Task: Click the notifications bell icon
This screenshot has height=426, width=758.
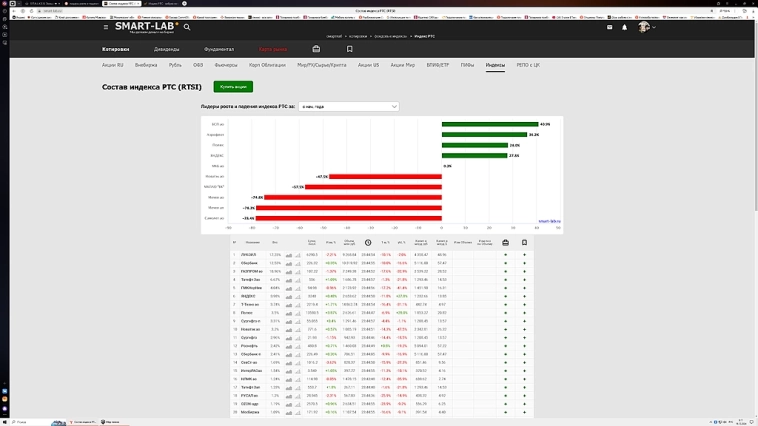Action: (625, 27)
